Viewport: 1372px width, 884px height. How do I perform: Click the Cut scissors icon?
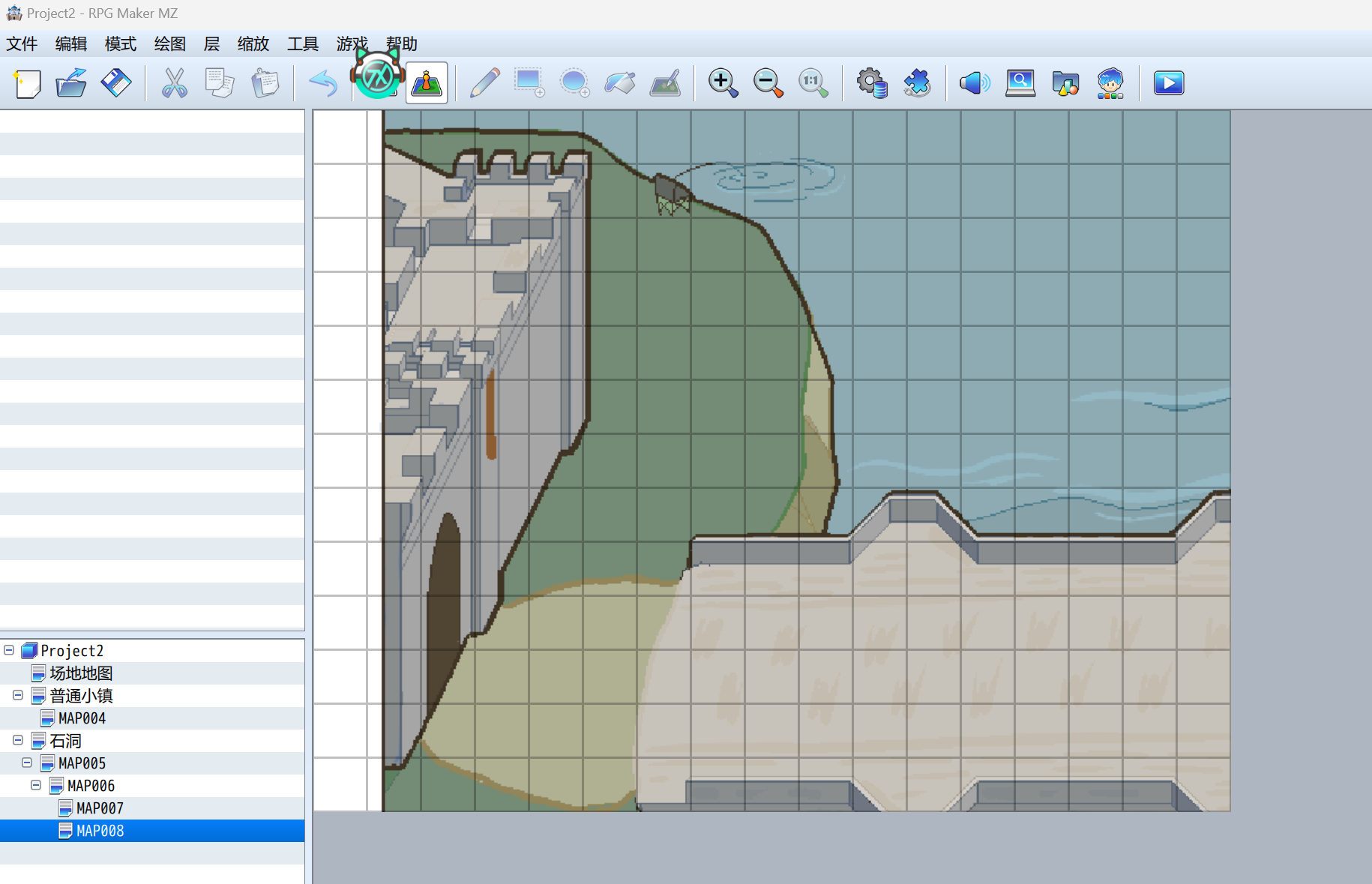point(174,83)
